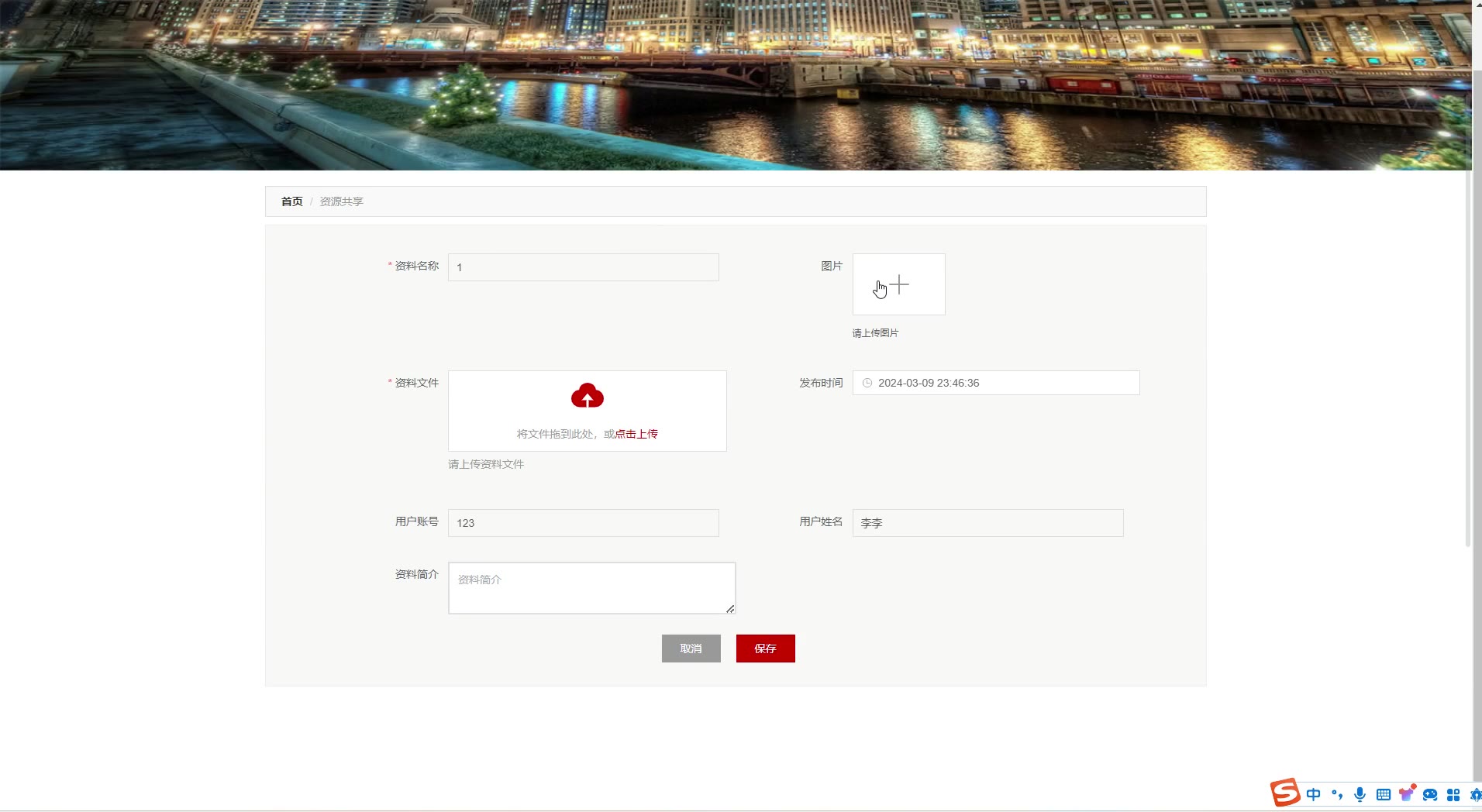Click 资源共享 breadcrumb item
The width and height of the screenshot is (1482, 812).
341,201
